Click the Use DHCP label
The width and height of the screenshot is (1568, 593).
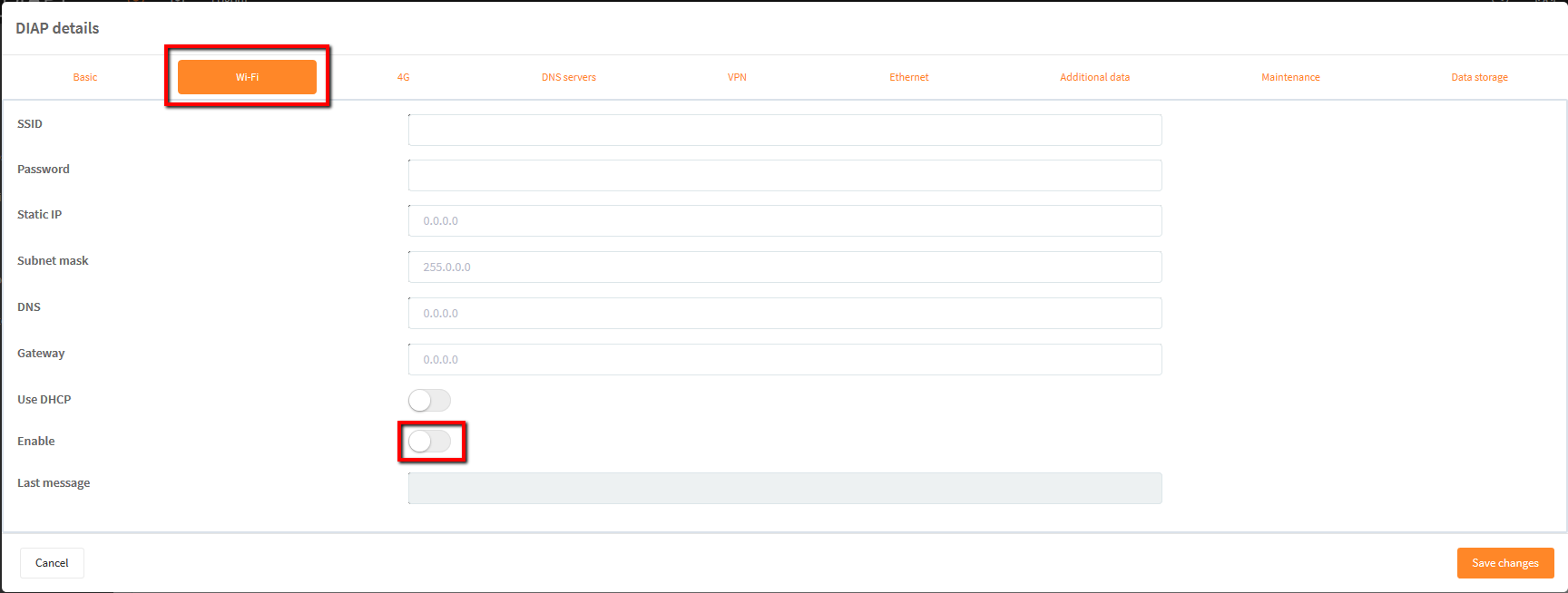44,399
